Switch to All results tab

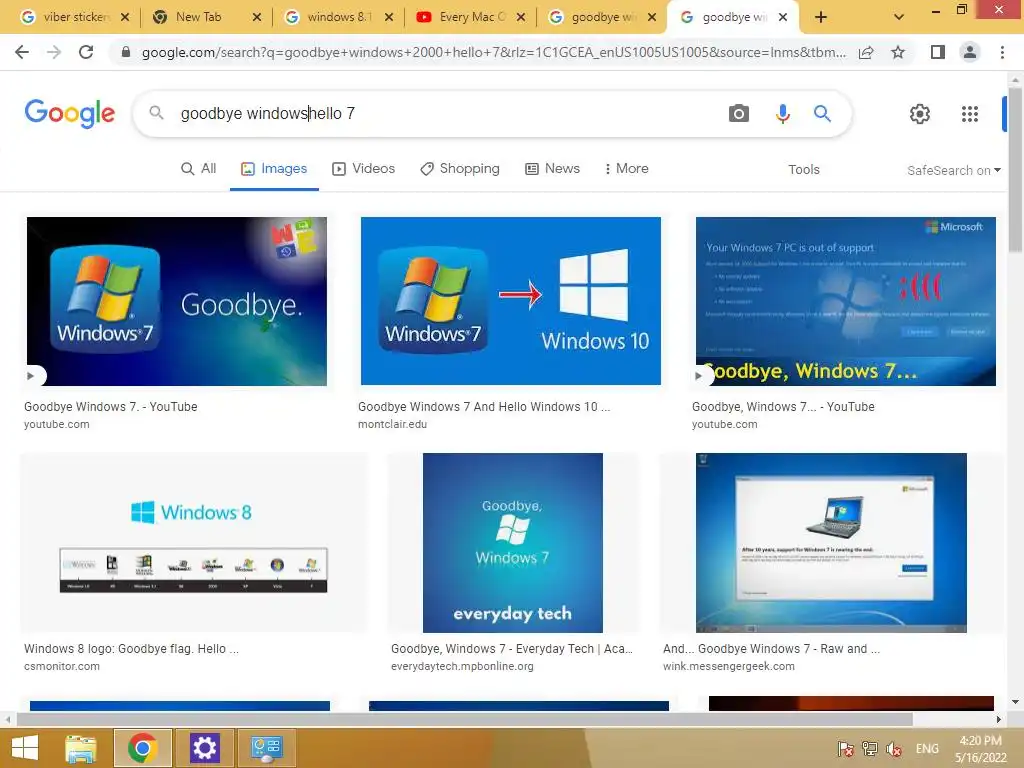[x=199, y=168]
